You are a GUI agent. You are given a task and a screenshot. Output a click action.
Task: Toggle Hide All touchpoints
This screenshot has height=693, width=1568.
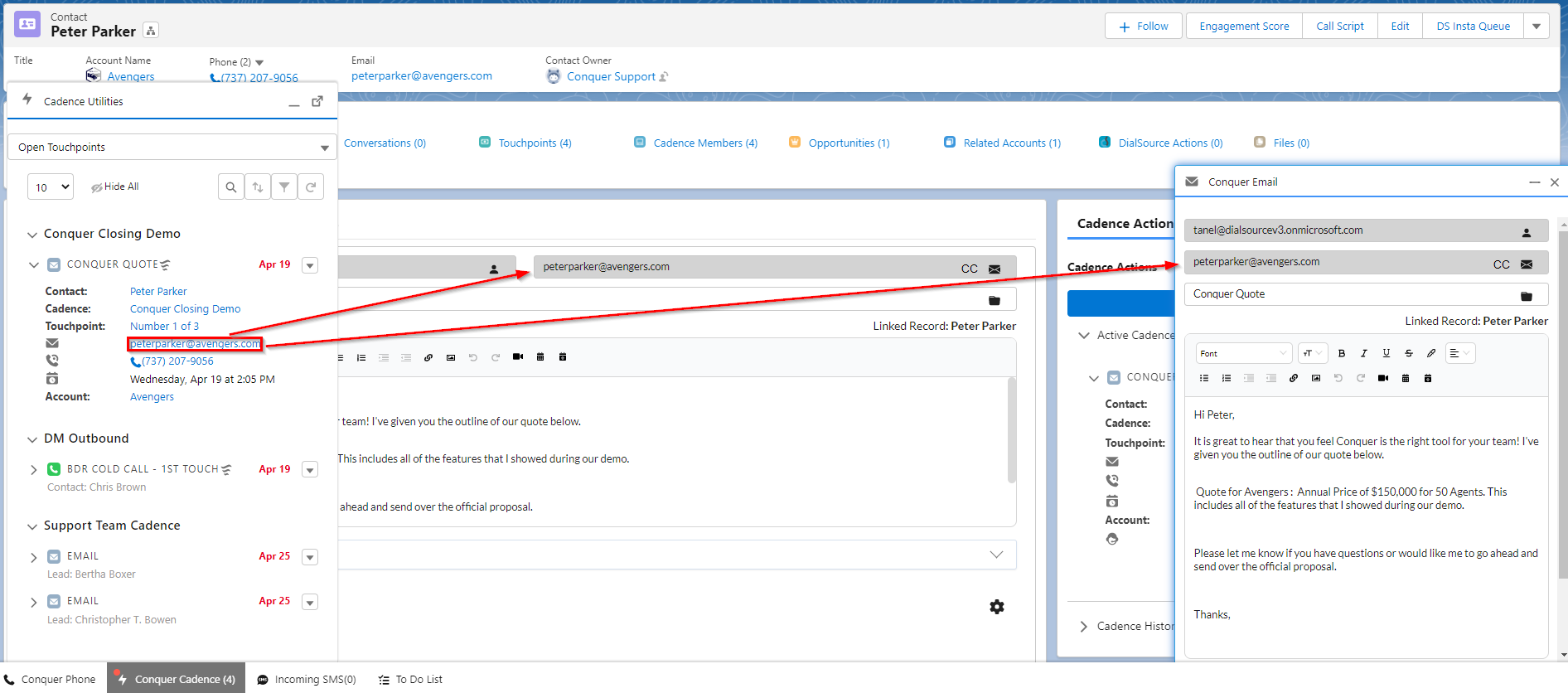click(114, 187)
